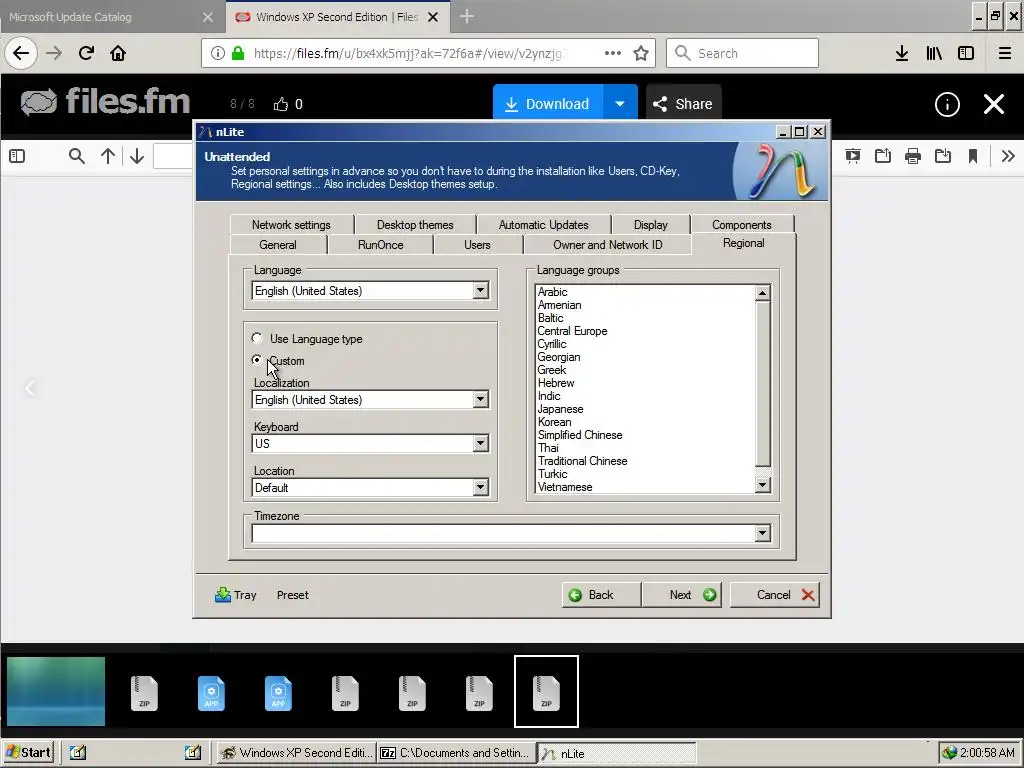Image resolution: width=1024 pixels, height=768 pixels.
Task: Open the page actions three-dots menu
Action: [613, 54]
